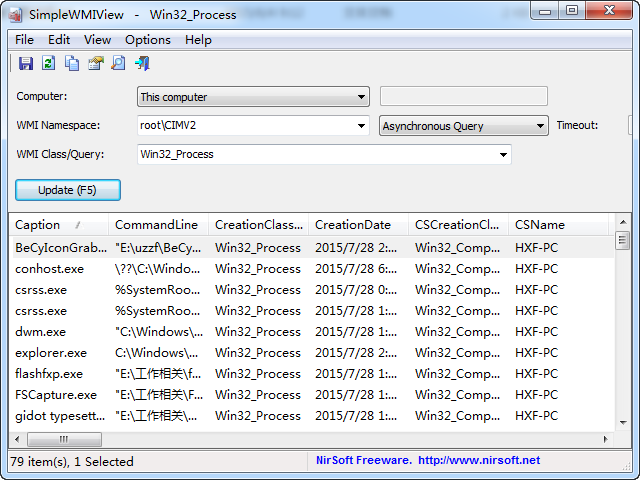640x480 pixels.
Task: Sort by the Caption column header
Action: 59,225
